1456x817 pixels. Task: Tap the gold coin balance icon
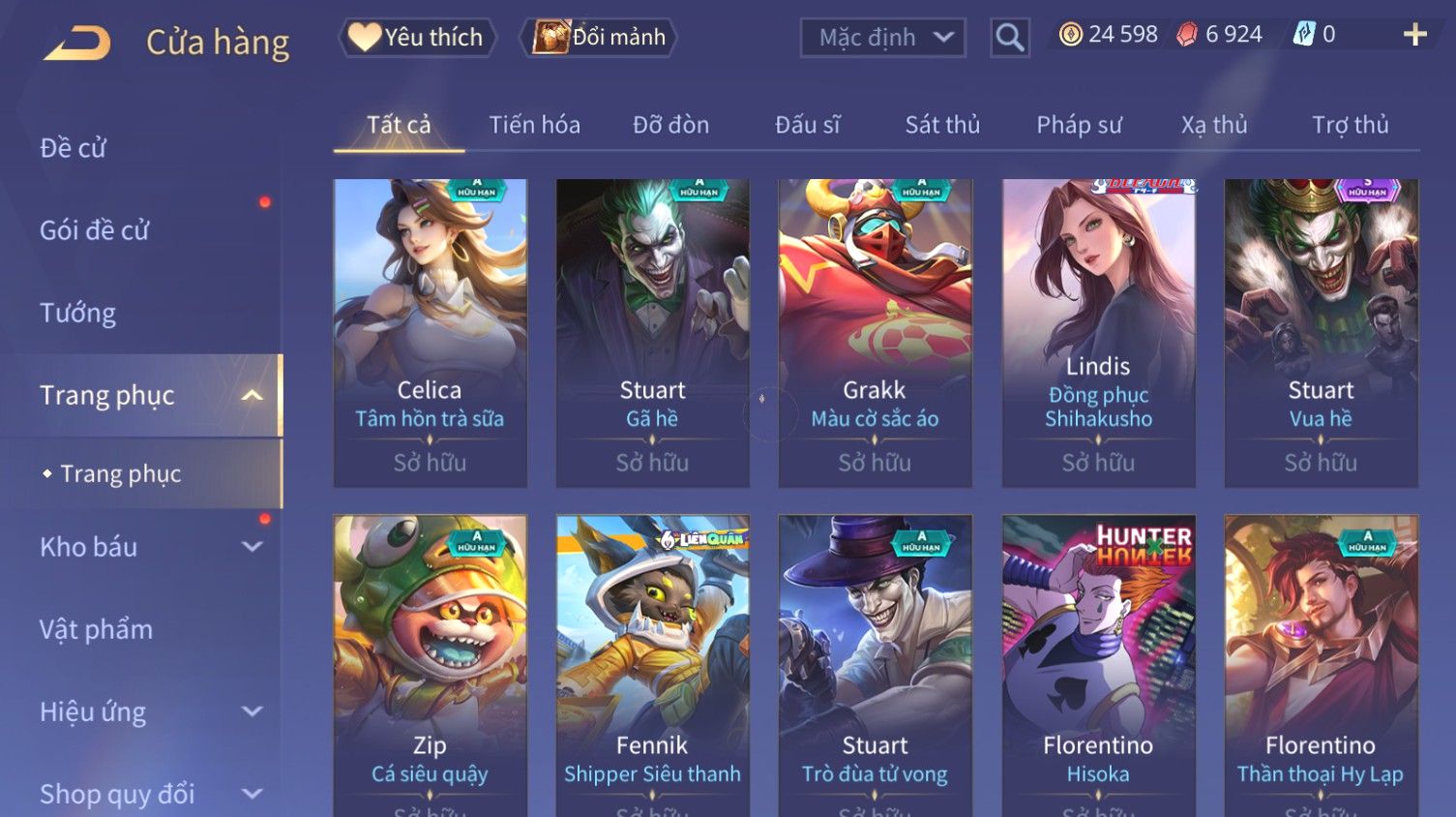click(x=1070, y=35)
